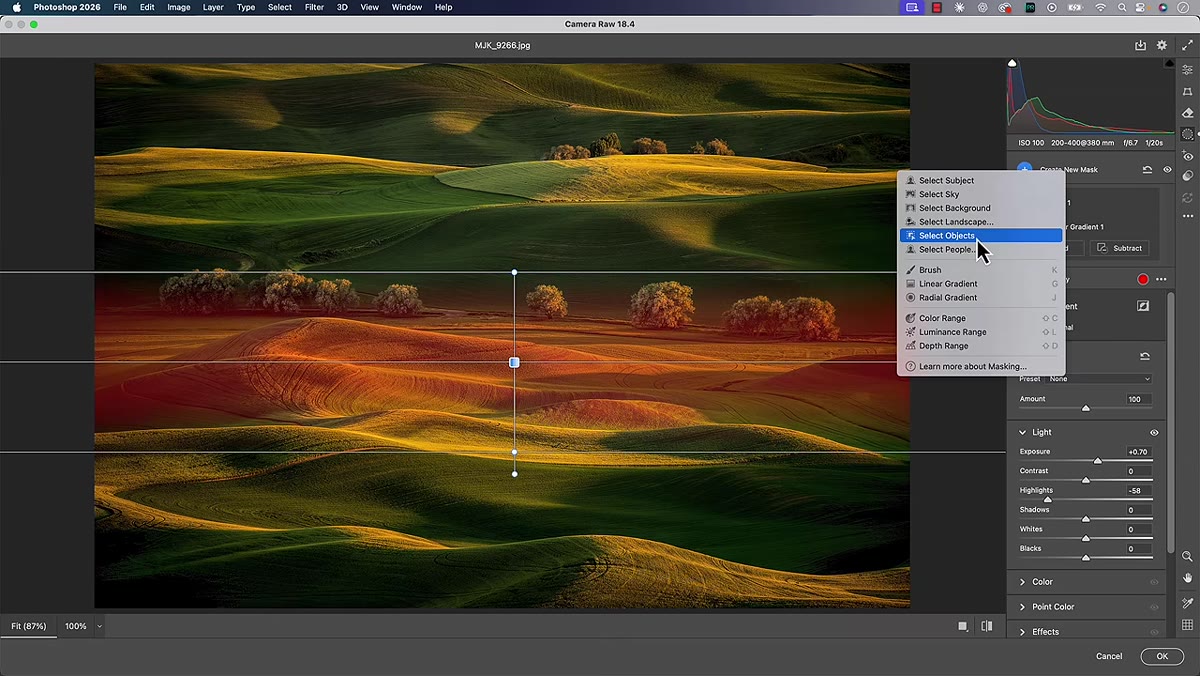Screen dimensions: 1200x676
Task: Expand the Color section
Action: pyautogui.click(x=1022, y=582)
